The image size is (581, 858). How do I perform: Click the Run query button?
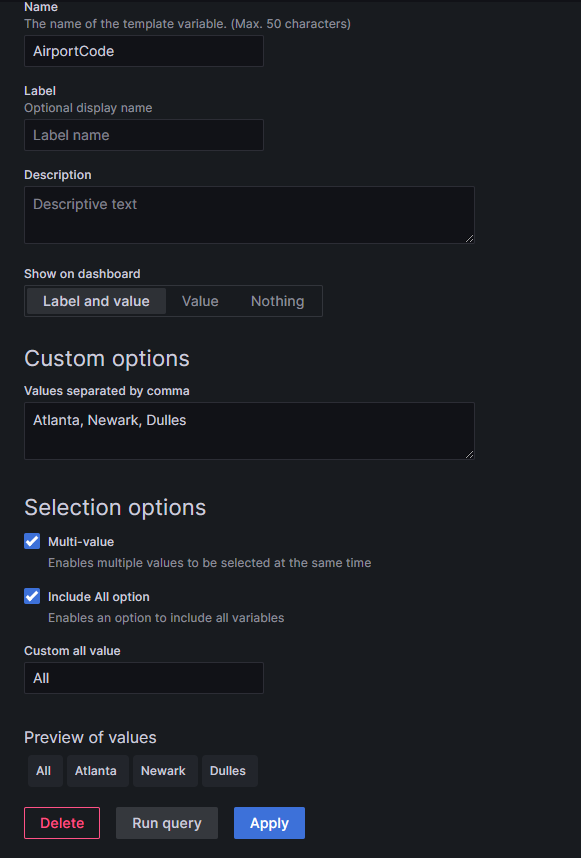pos(166,822)
